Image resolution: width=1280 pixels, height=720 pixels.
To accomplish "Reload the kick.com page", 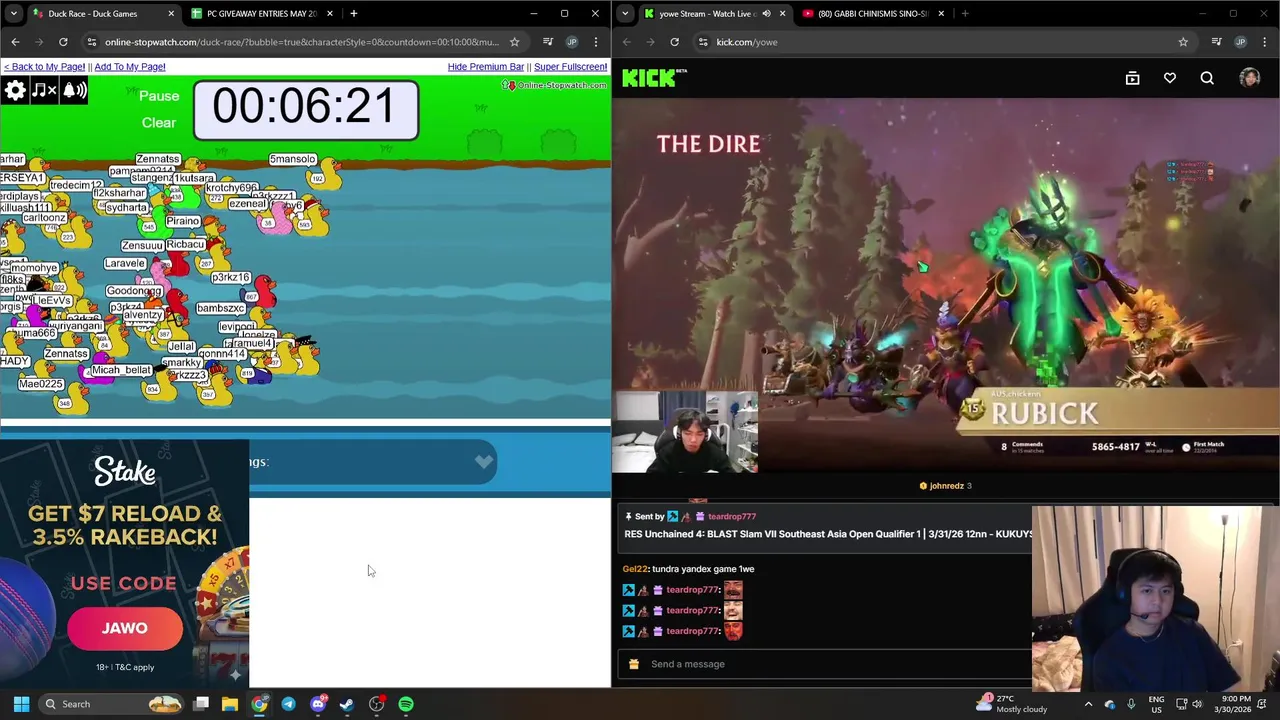I will point(675,42).
